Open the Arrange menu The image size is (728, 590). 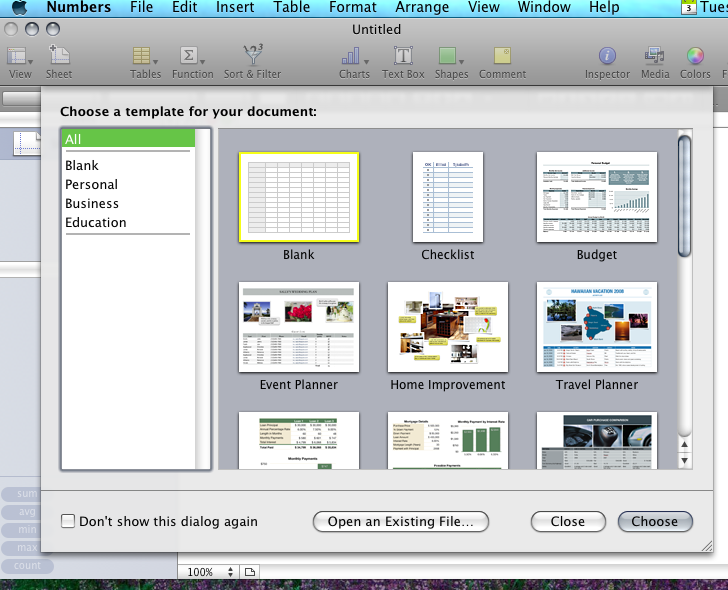(422, 7)
